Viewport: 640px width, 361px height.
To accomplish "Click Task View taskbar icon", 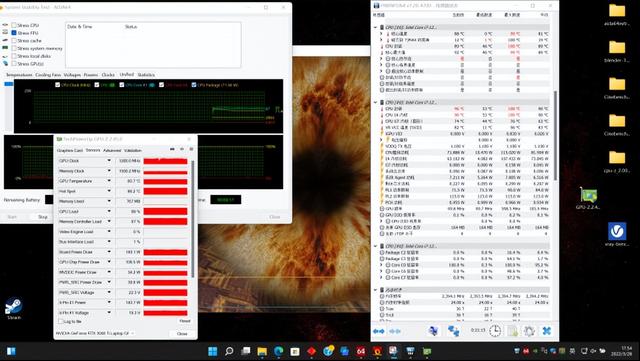I will (x=245, y=351).
